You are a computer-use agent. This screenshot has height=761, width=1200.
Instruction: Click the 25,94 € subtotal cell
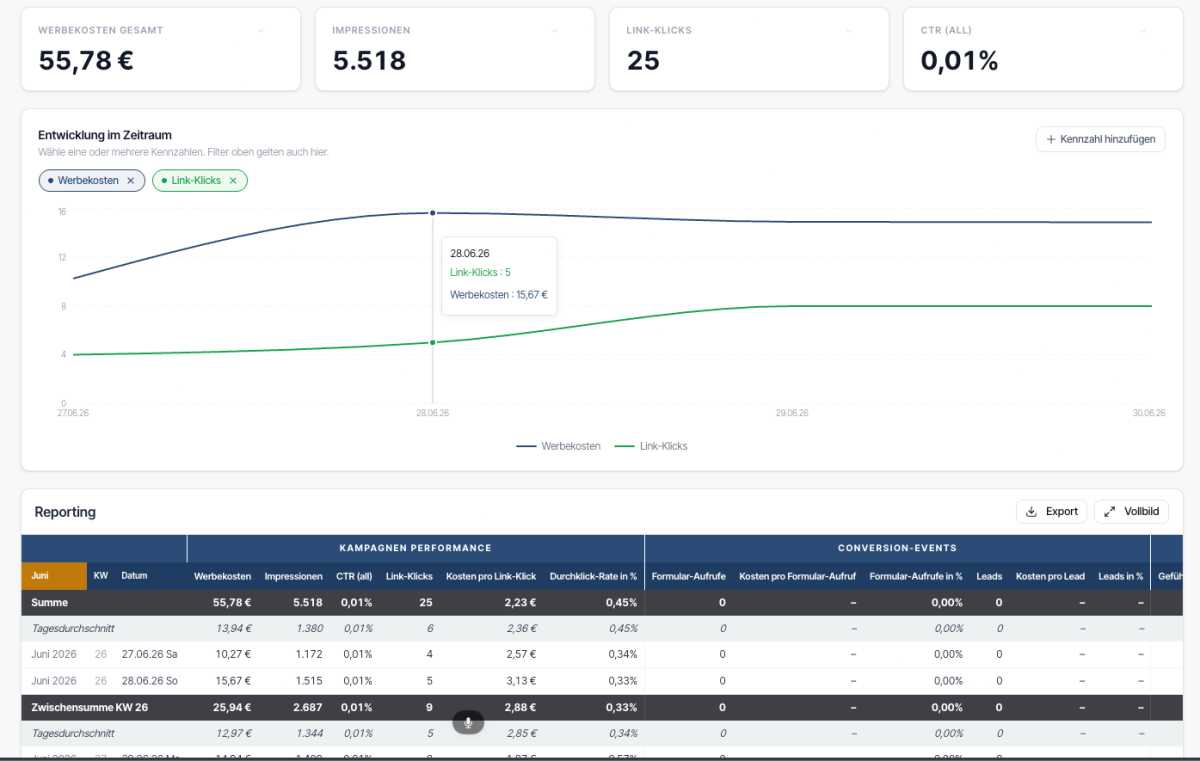pos(232,706)
